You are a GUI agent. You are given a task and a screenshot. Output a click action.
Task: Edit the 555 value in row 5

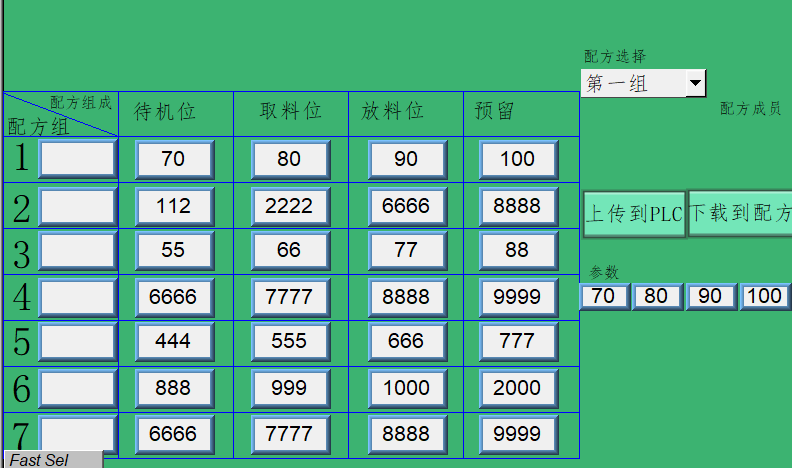click(x=289, y=341)
